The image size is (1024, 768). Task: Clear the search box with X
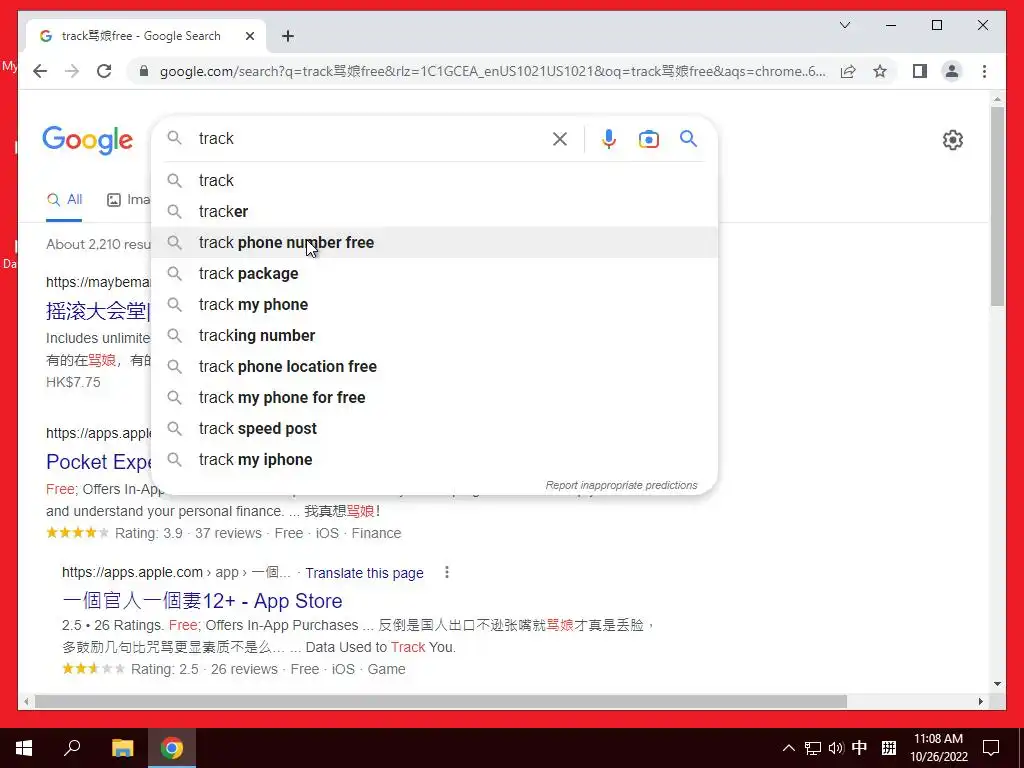point(560,138)
